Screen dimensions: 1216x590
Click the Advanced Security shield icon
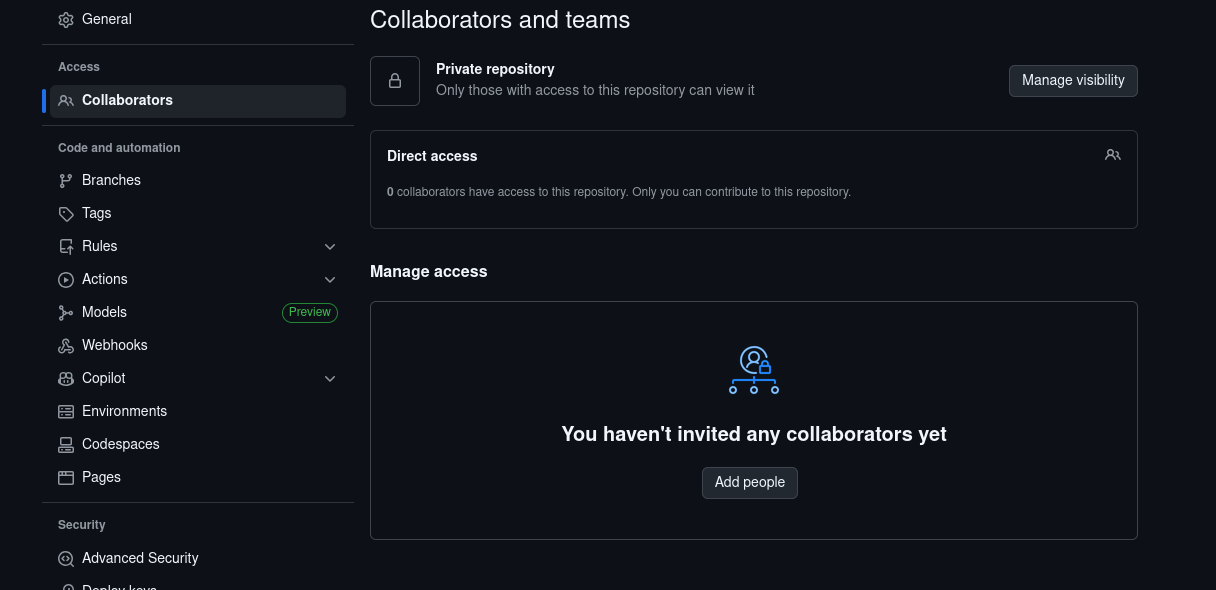coord(66,559)
